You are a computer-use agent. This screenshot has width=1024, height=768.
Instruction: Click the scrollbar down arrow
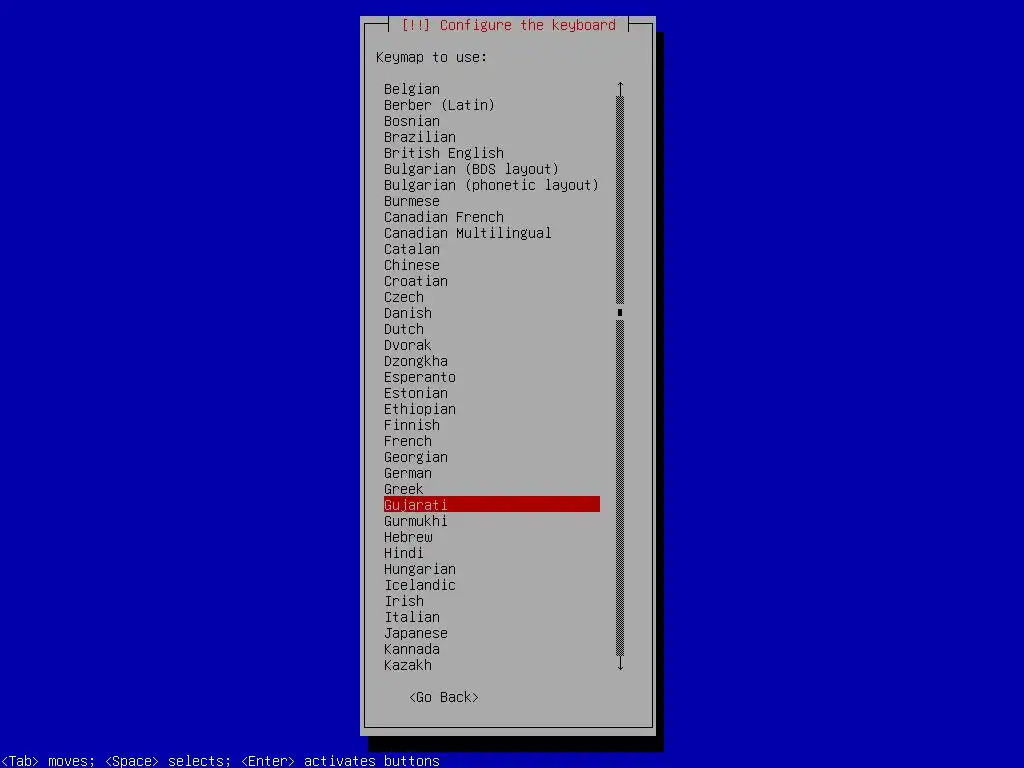620,664
